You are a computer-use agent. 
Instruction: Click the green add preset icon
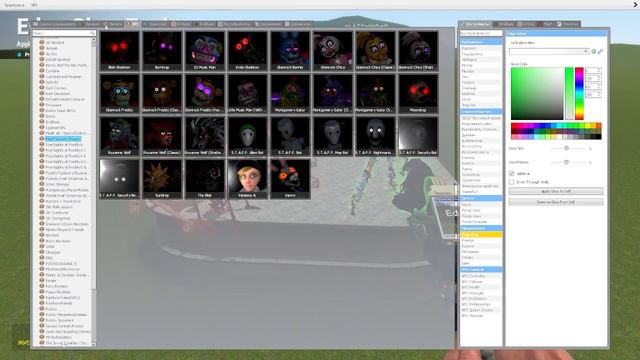pyautogui.click(x=594, y=51)
